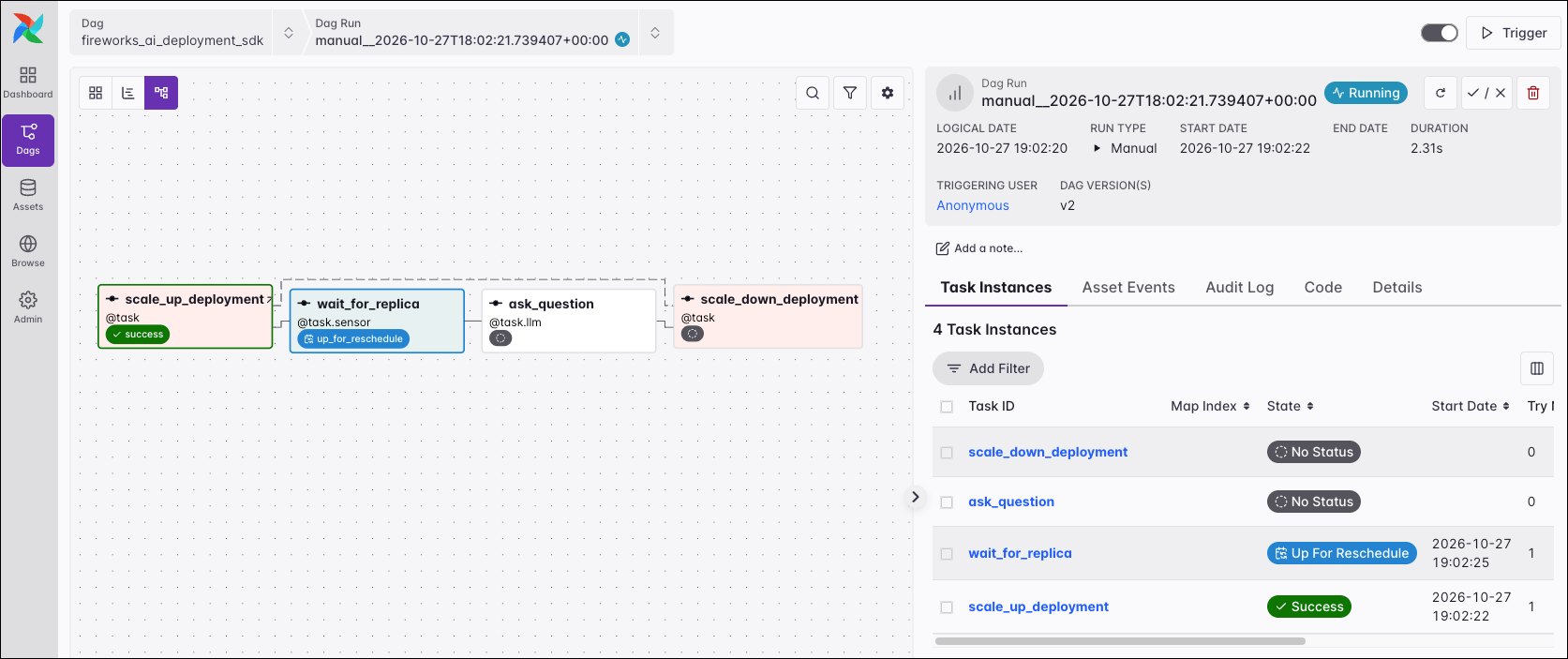Select the scale_up_deployment graph node
Viewport: 1568px width, 659px height.
[186, 317]
